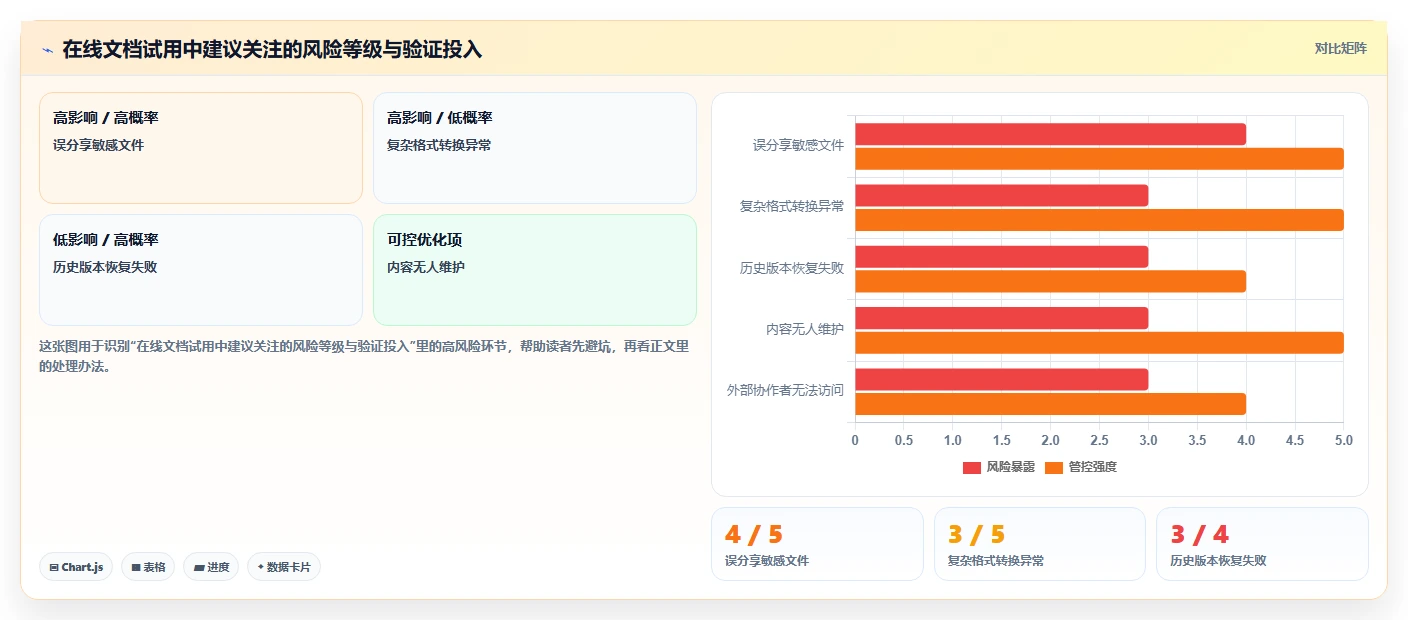Screen dimensions: 1408x620
Task: Open the 4 / 5 误分享敏感文件 stat card
Action: point(817,544)
